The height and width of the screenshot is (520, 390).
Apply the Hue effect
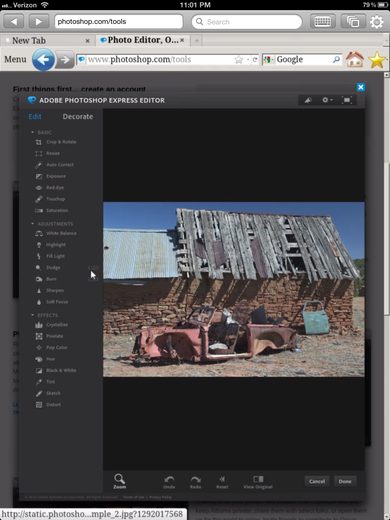point(45,359)
